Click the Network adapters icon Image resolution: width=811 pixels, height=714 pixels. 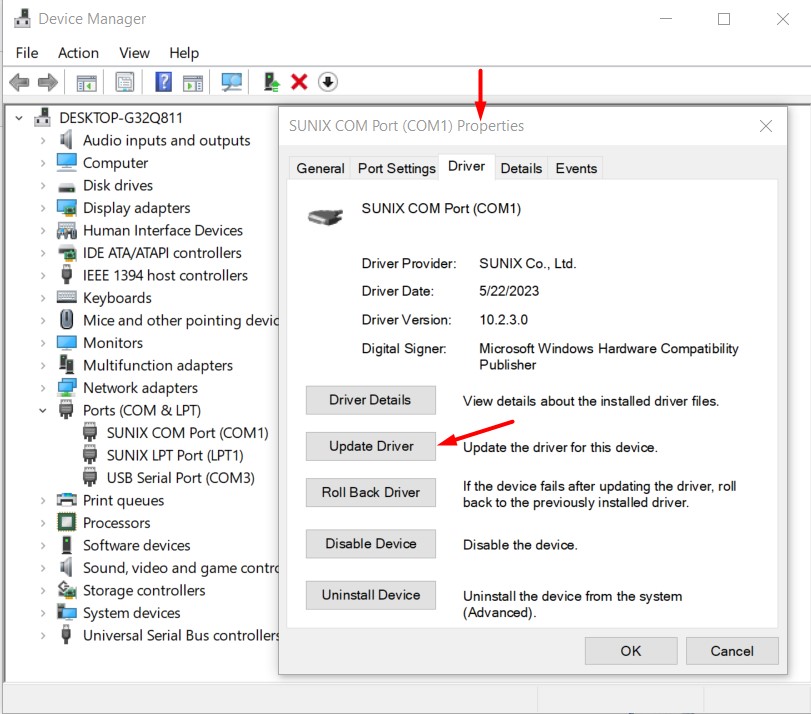pos(67,387)
